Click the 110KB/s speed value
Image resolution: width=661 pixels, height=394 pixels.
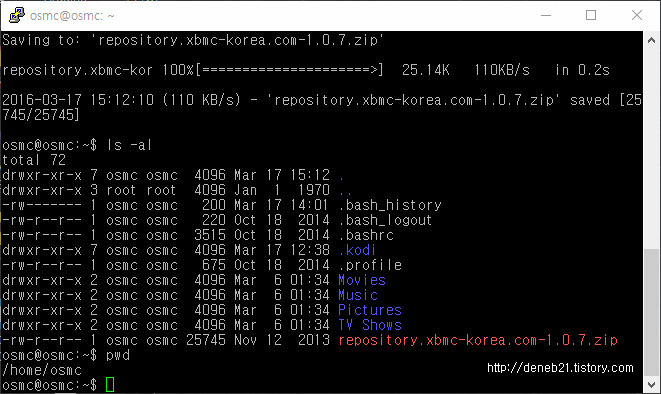[x=502, y=70]
